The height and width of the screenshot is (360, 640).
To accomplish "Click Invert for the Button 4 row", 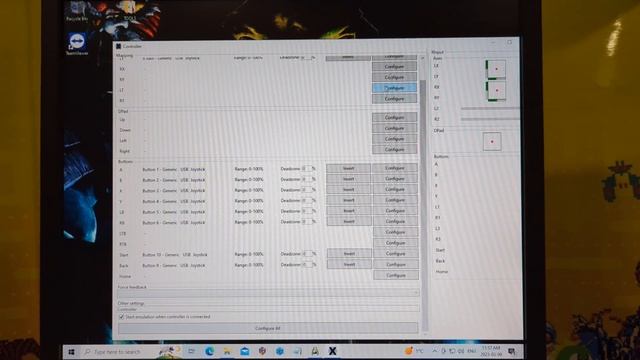I will tap(349, 200).
